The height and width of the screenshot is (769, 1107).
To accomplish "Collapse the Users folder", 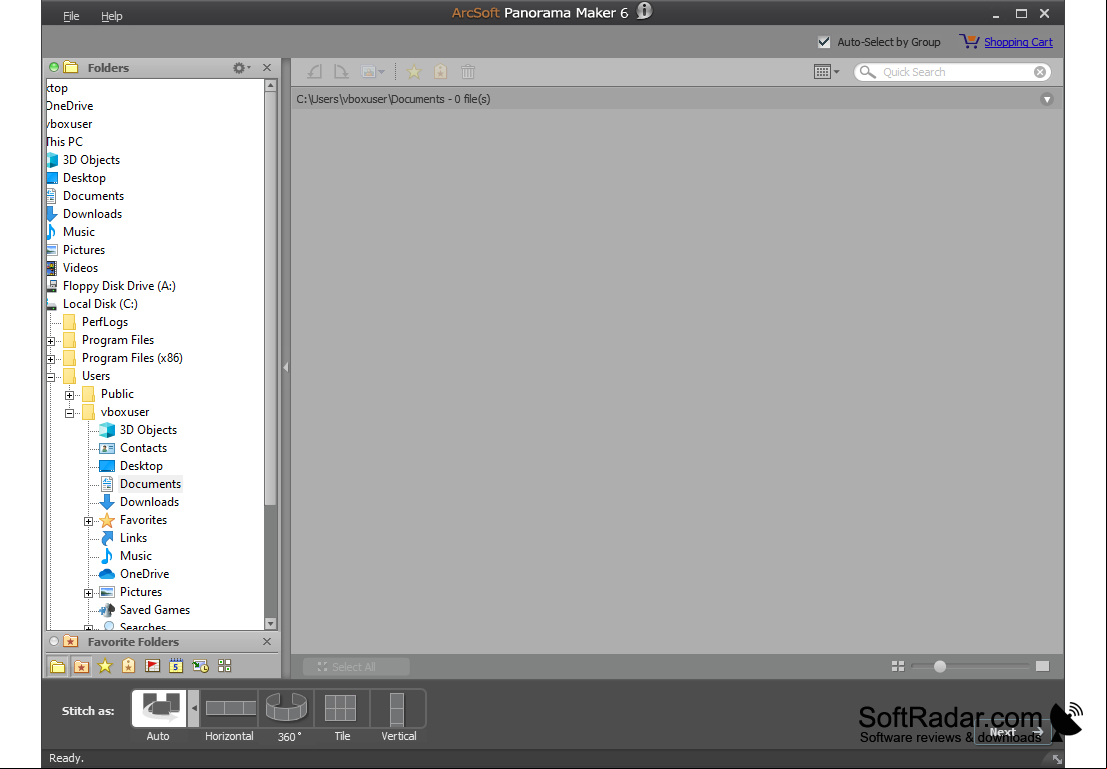I will click(x=51, y=376).
